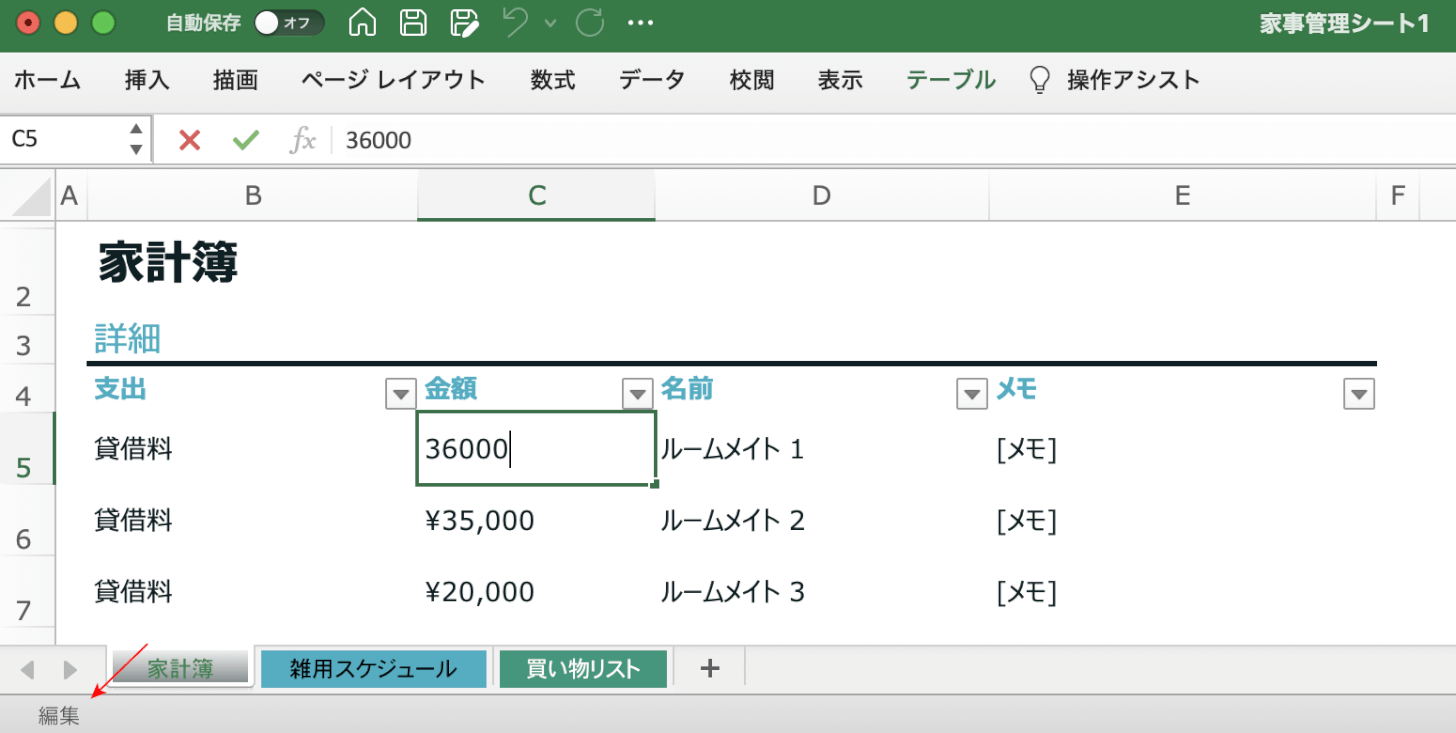Open the 金額 column filter dropdown
The width and height of the screenshot is (1456, 733).
(637, 395)
